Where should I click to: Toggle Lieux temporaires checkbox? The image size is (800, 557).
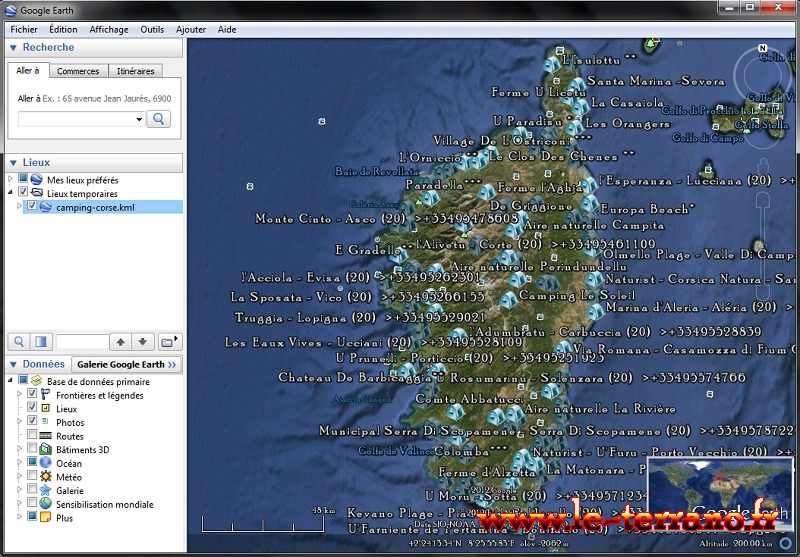tap(23, 192)
